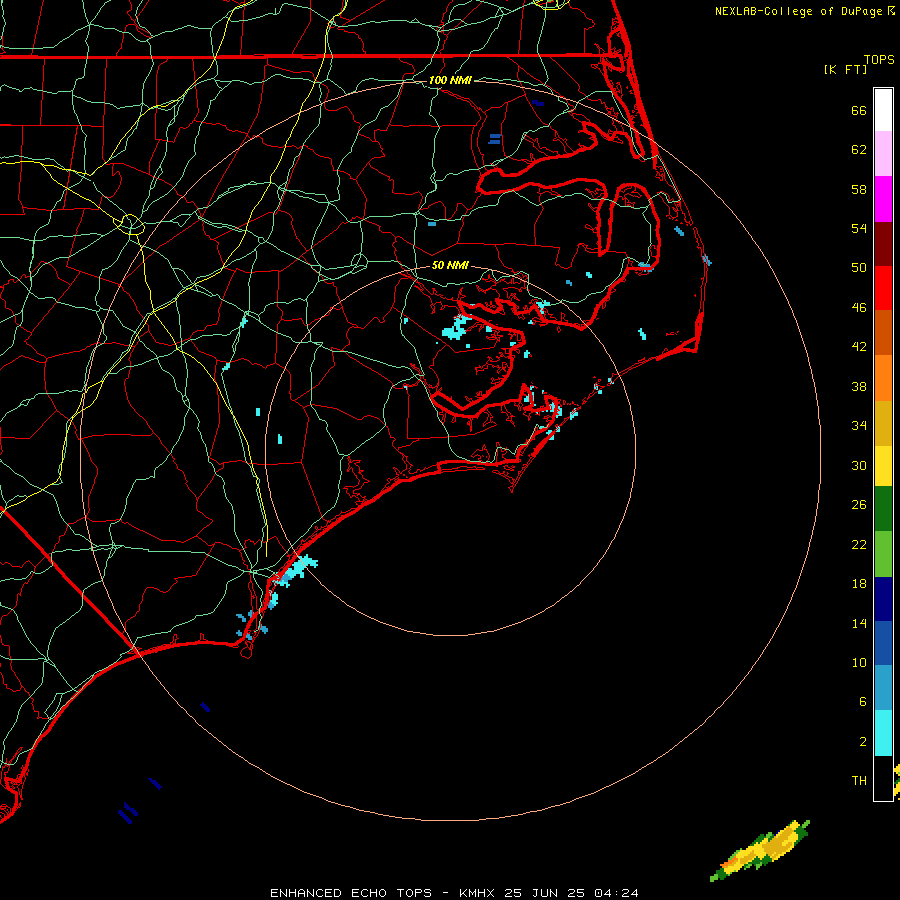Screen dimensions: 900x900
Task: Click the KMHX station identifier
Action: pos(476,893)
